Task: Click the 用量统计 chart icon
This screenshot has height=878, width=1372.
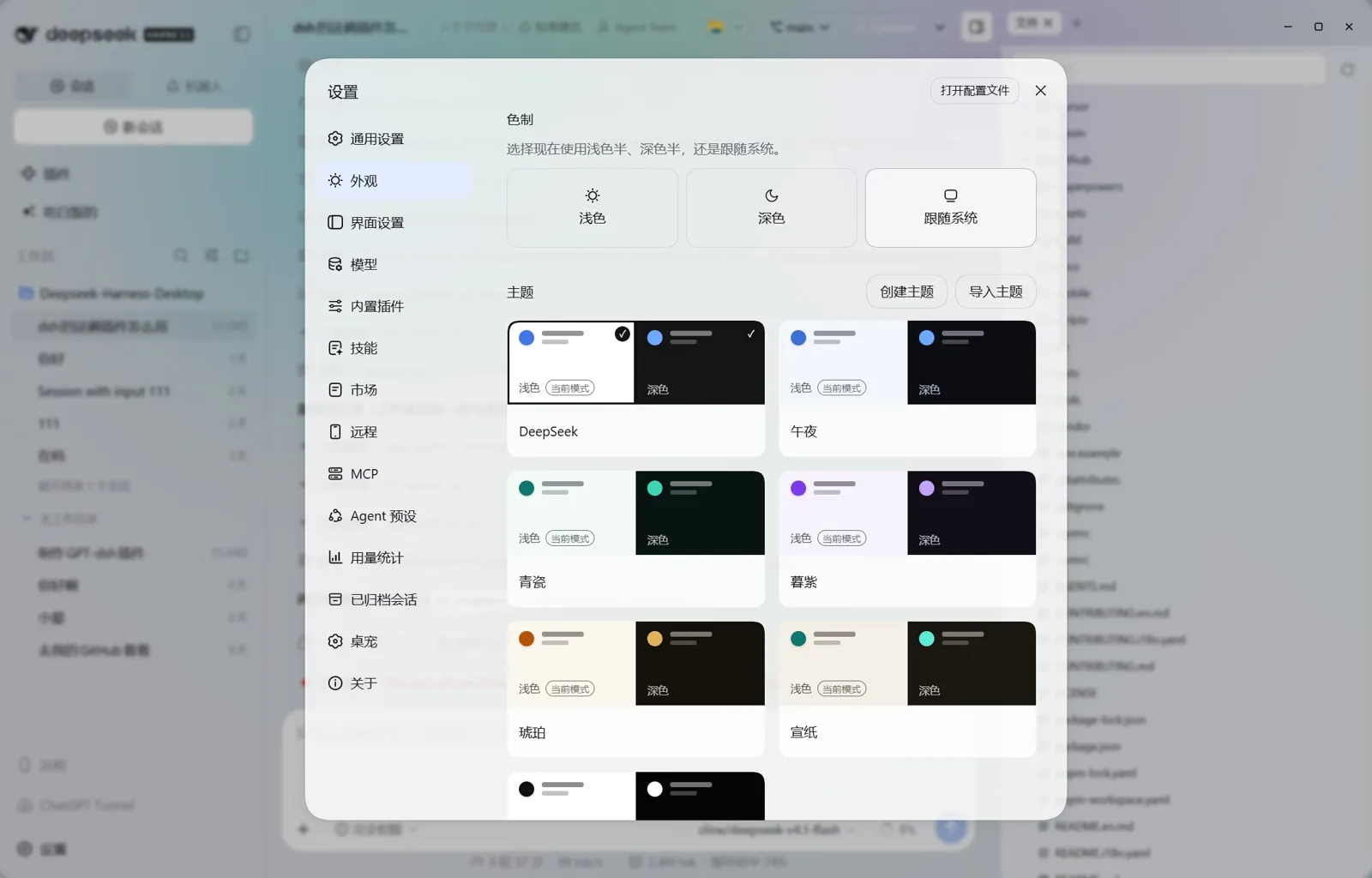Action: (335, 557)
